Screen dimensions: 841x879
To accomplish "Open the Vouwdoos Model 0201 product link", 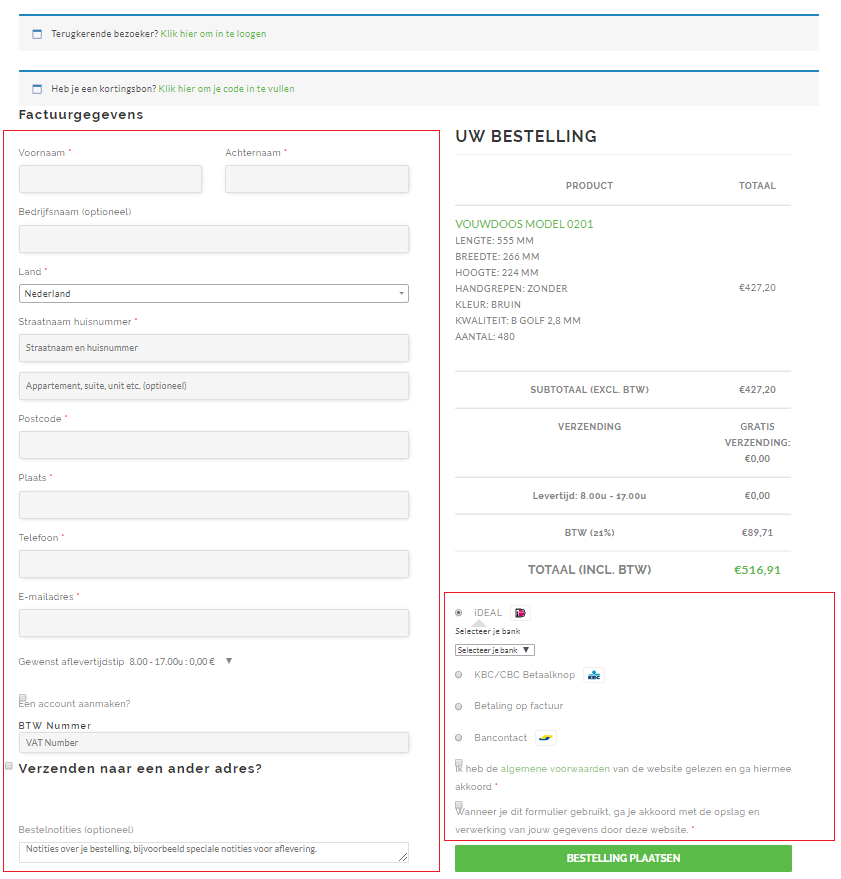I will (524, 224).
